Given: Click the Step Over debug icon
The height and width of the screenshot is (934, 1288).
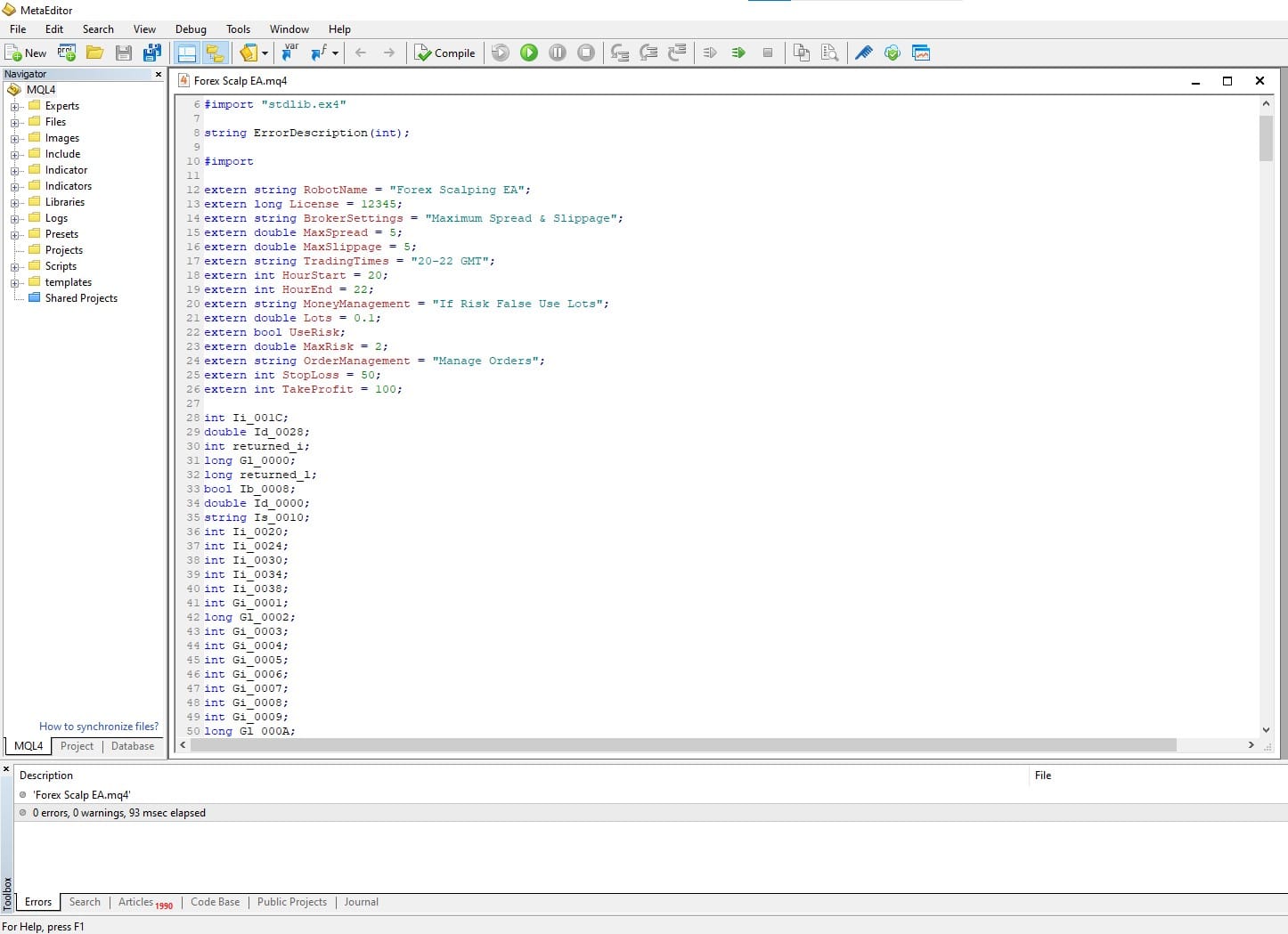Looking at the screenshot, I should pos(648,53).
